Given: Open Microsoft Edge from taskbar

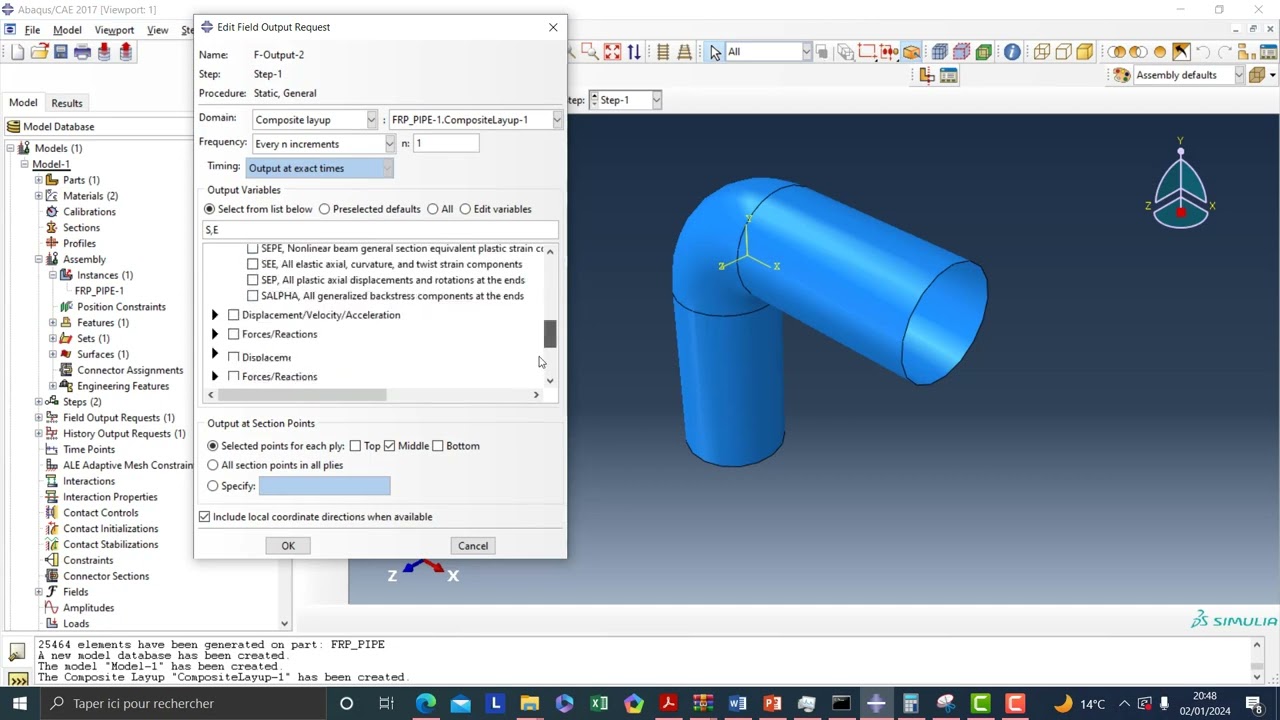Looking at the screenshot, I should tap(426, 703).
